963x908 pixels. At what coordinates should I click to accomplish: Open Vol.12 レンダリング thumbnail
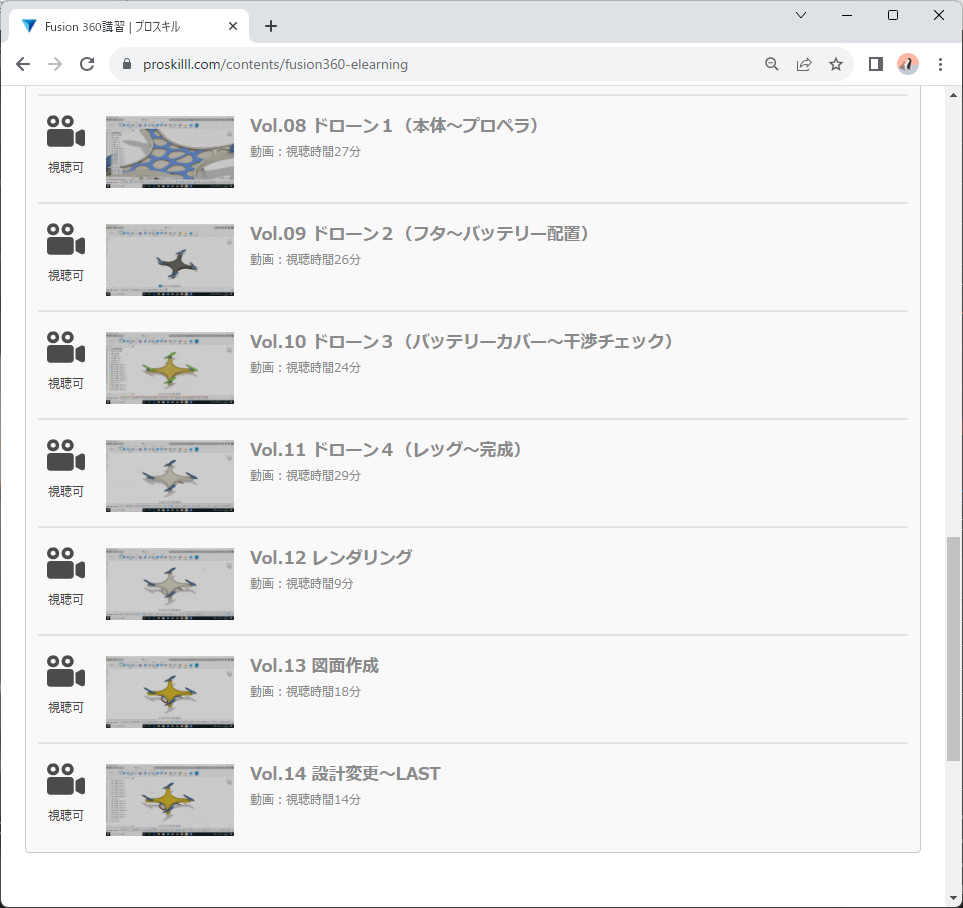coord(170,584)
